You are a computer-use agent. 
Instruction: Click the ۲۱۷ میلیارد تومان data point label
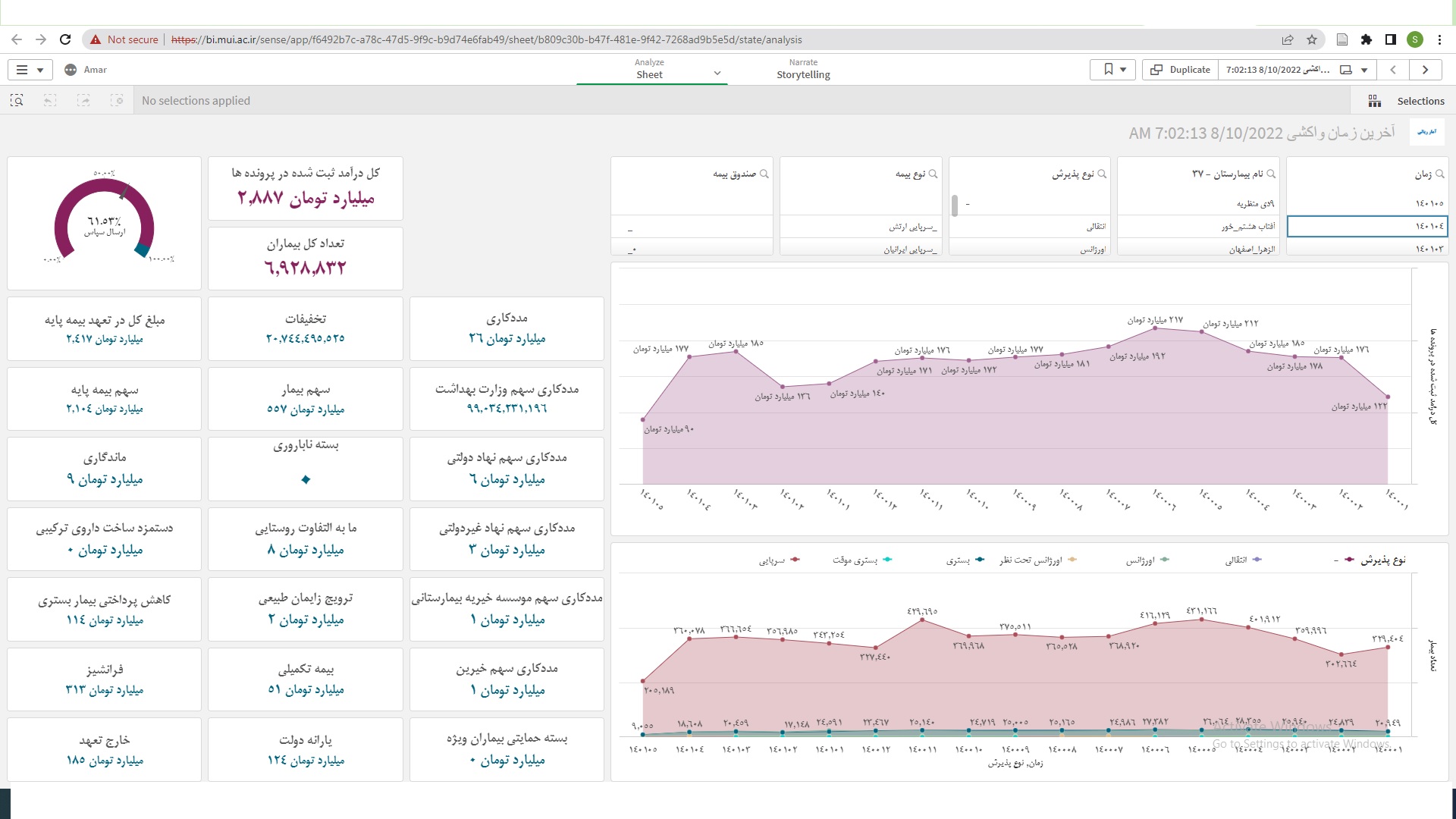click(x=1154, y=321)
